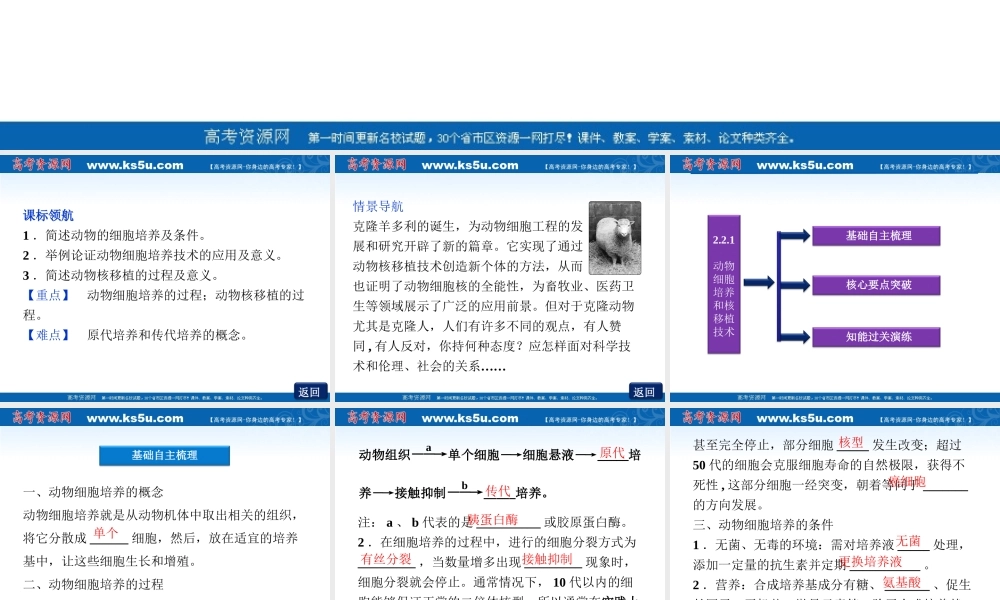Screen dimensions: 1000x600
Task: Click the 情景导航 heading
Action: pos(378,206)
